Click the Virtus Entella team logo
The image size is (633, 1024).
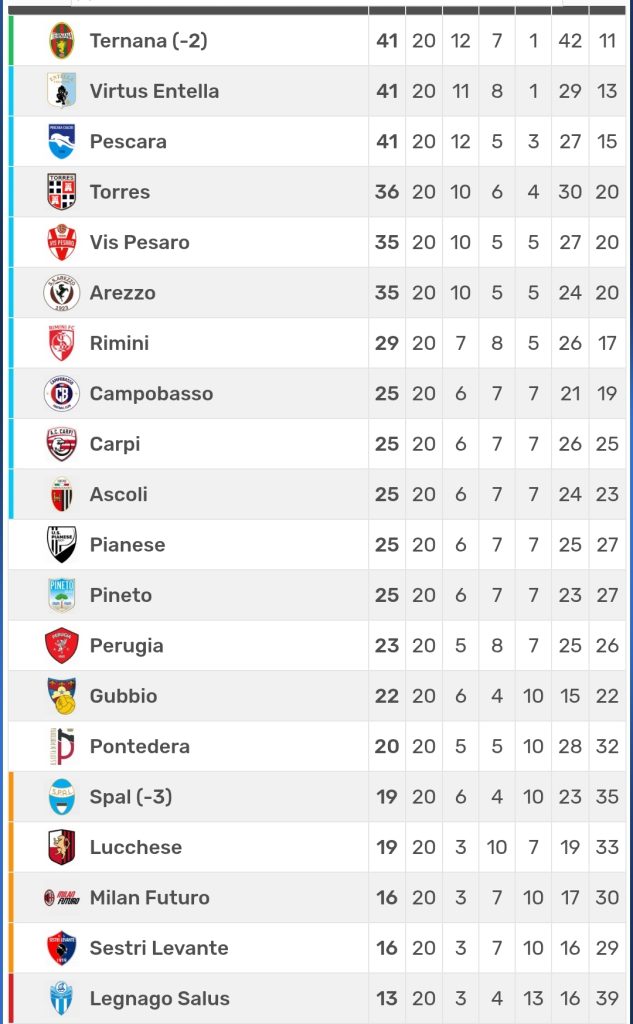point(62,91)
